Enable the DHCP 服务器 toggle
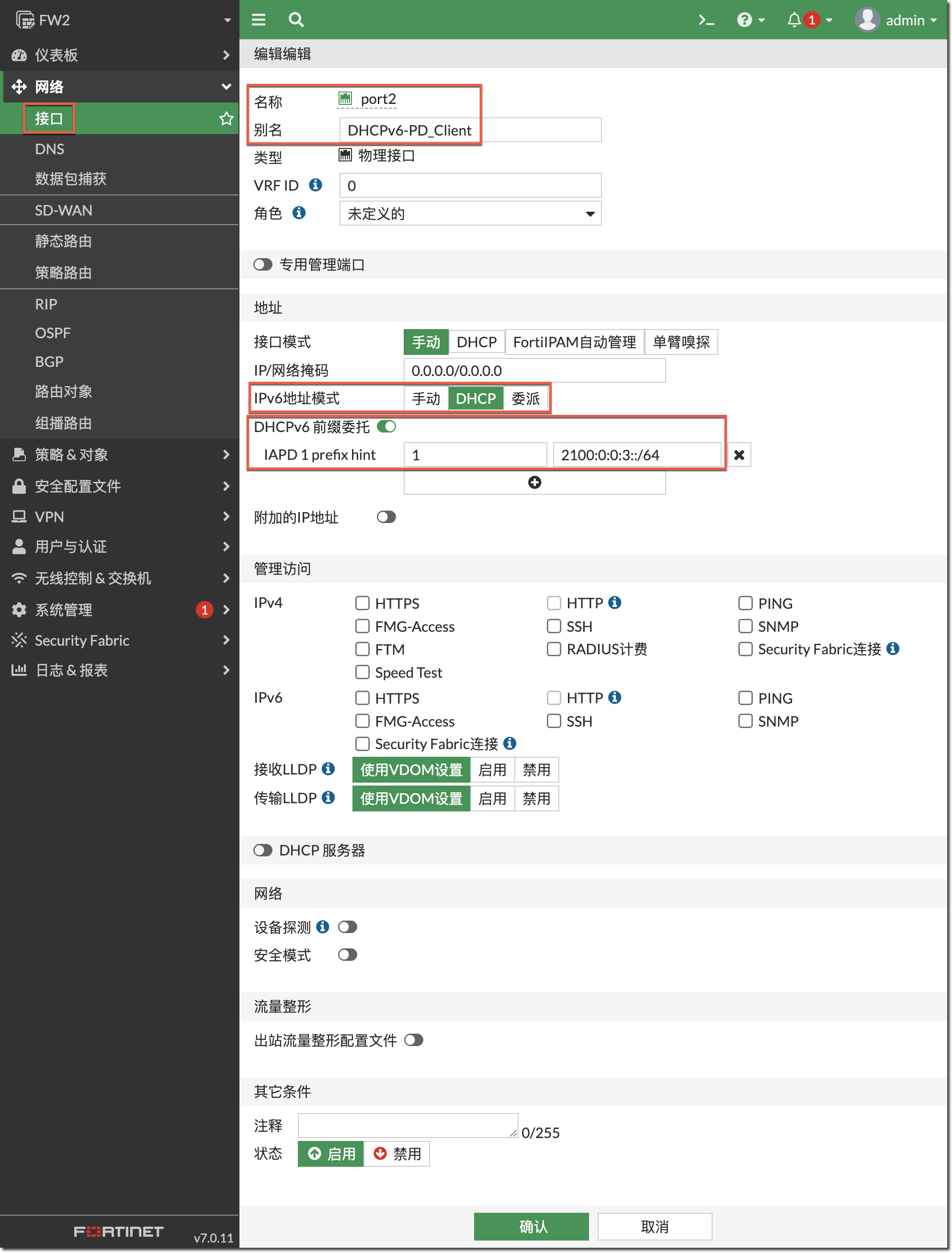Viewport: 952px width, 1253px height. coord(263,850)
